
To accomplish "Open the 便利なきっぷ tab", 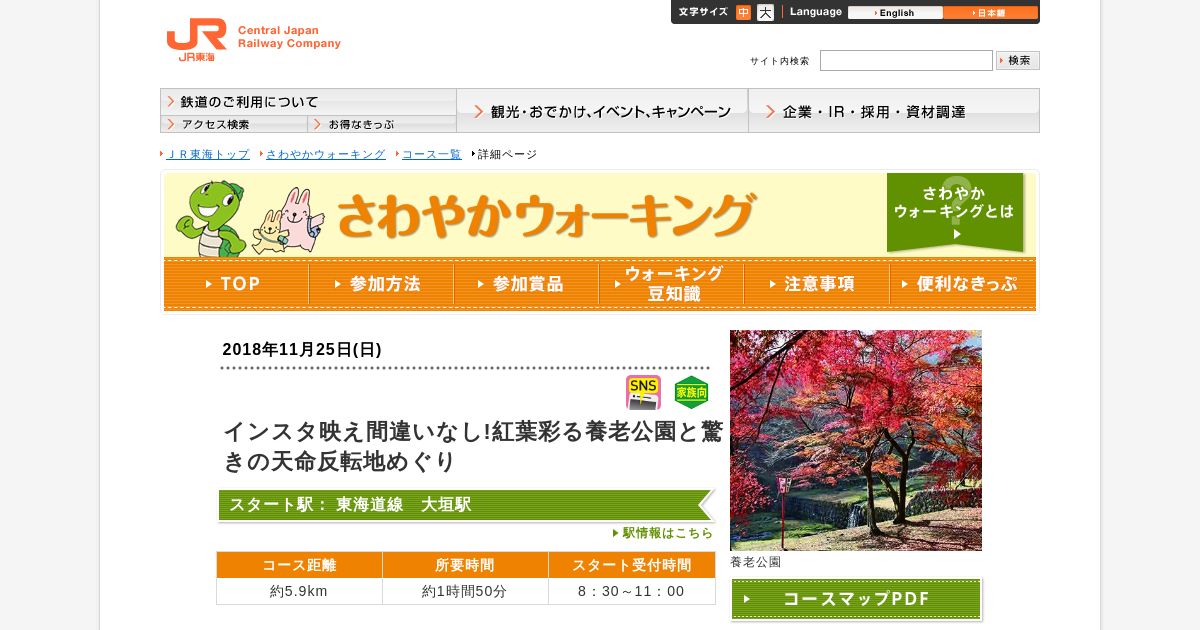I will [962, 284].
